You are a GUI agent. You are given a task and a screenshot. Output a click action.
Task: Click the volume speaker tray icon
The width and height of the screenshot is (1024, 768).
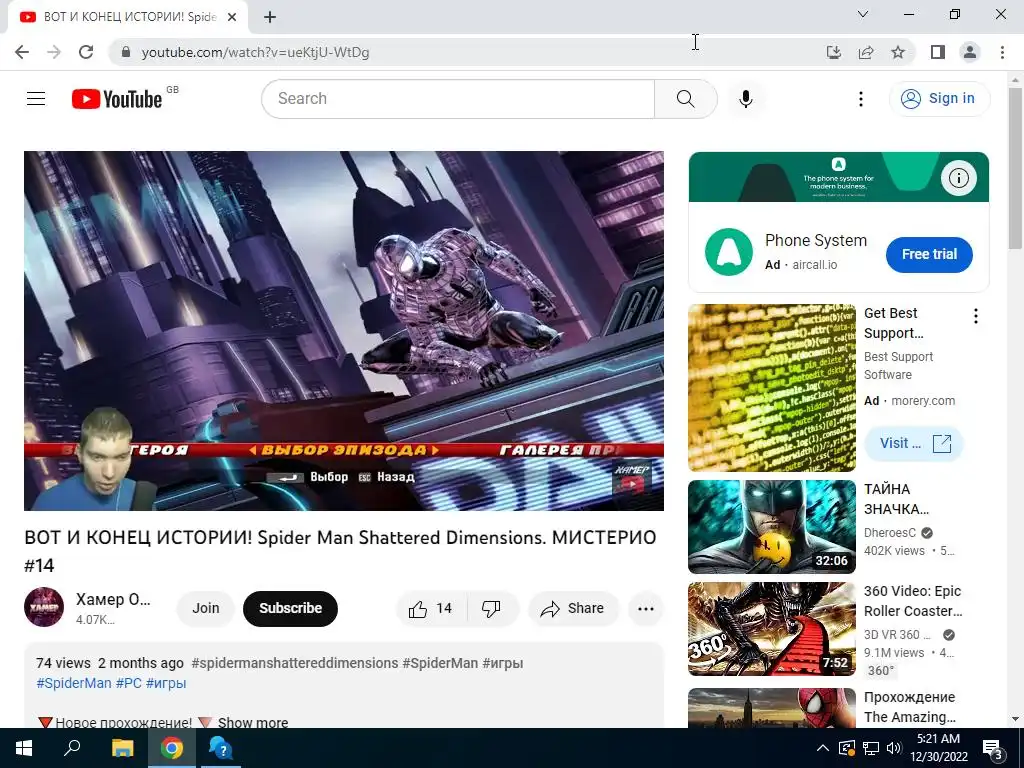[x=895, y=749]
